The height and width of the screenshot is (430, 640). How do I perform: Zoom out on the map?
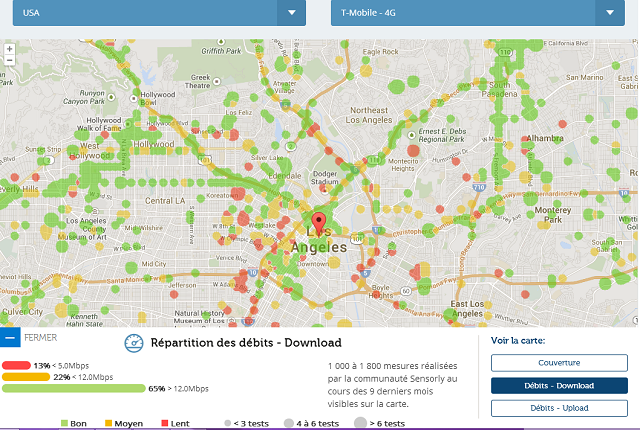9,60
